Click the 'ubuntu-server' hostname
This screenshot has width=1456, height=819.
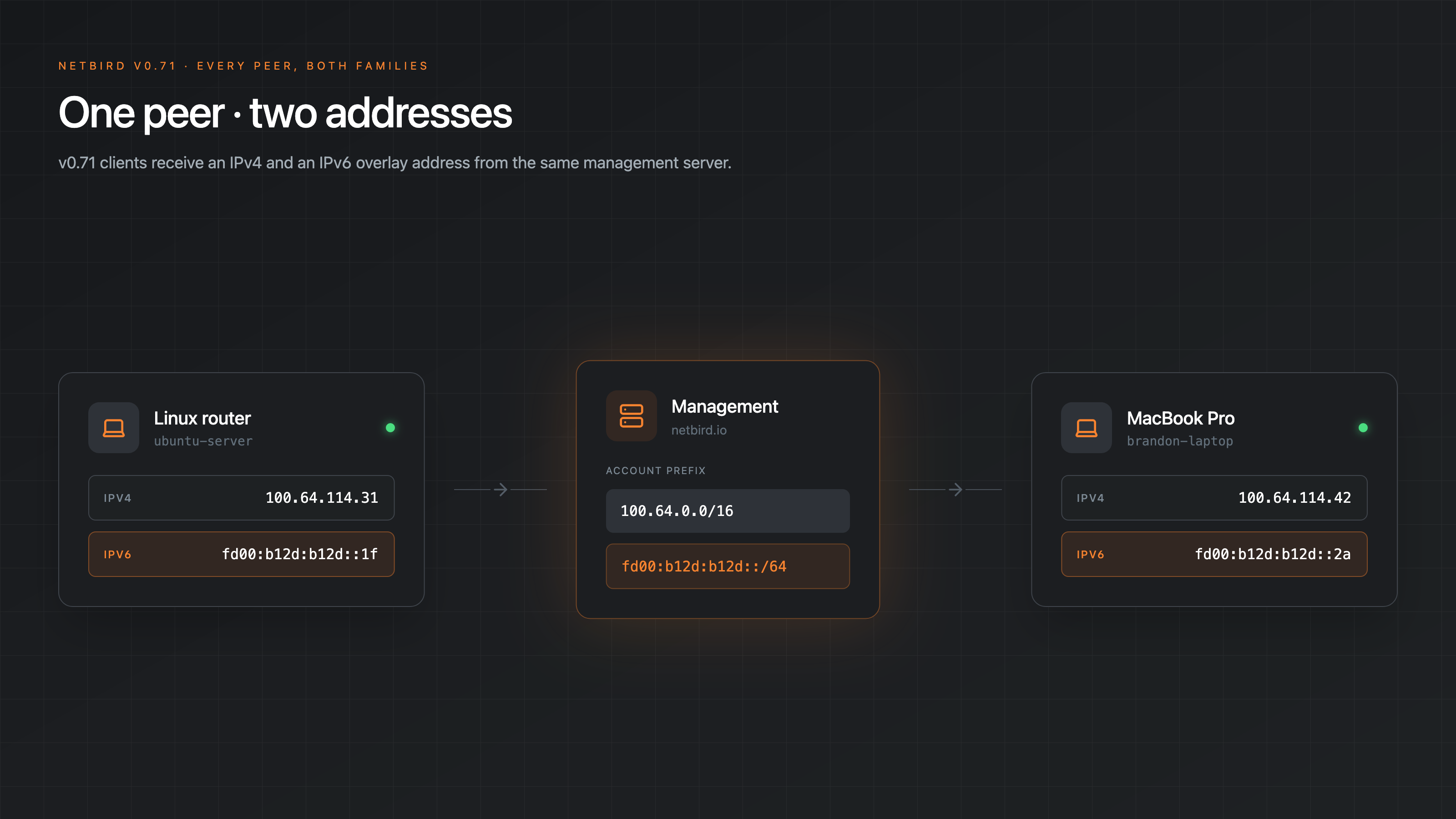[203, 441]
